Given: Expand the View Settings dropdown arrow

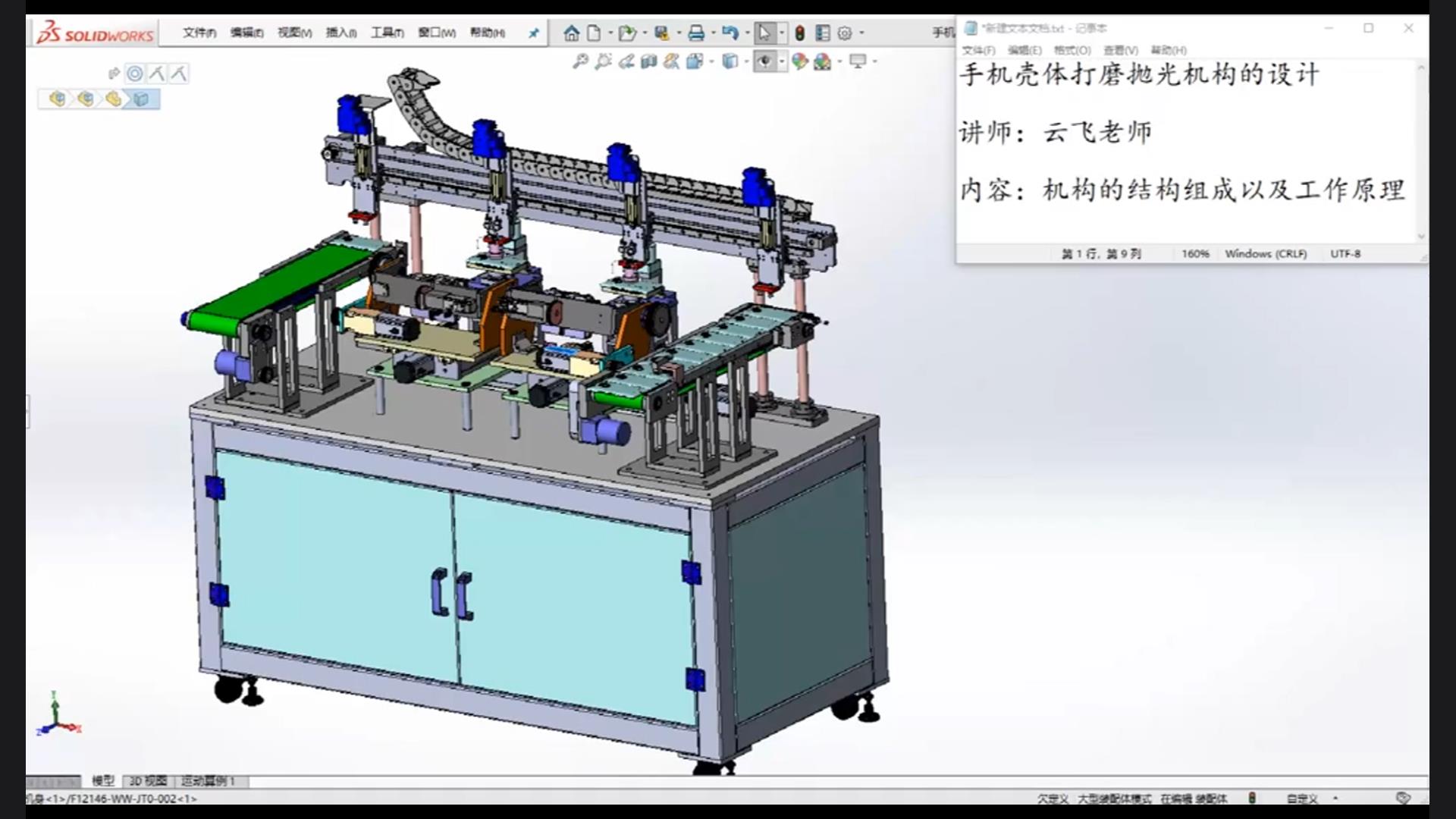Looking at the screenshot, I should (x=875, y=61).
